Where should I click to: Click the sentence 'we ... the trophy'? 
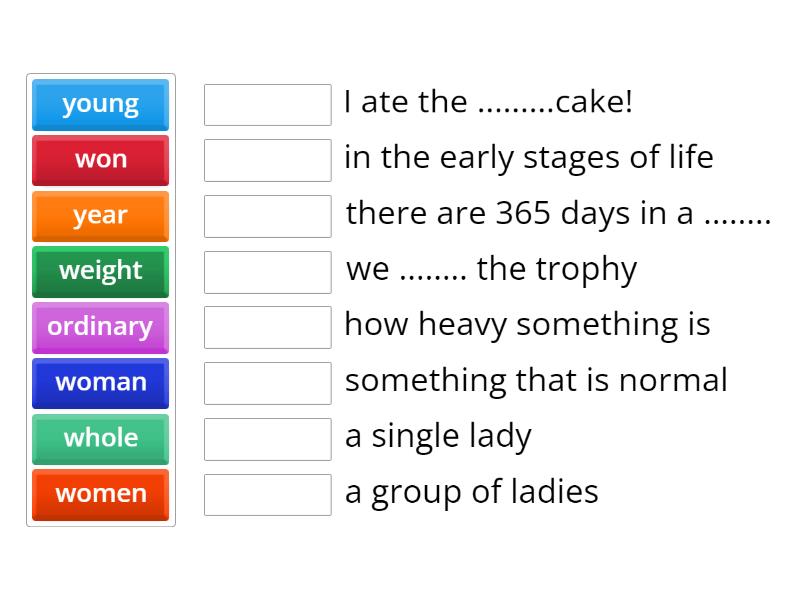(x=491, y=269)
